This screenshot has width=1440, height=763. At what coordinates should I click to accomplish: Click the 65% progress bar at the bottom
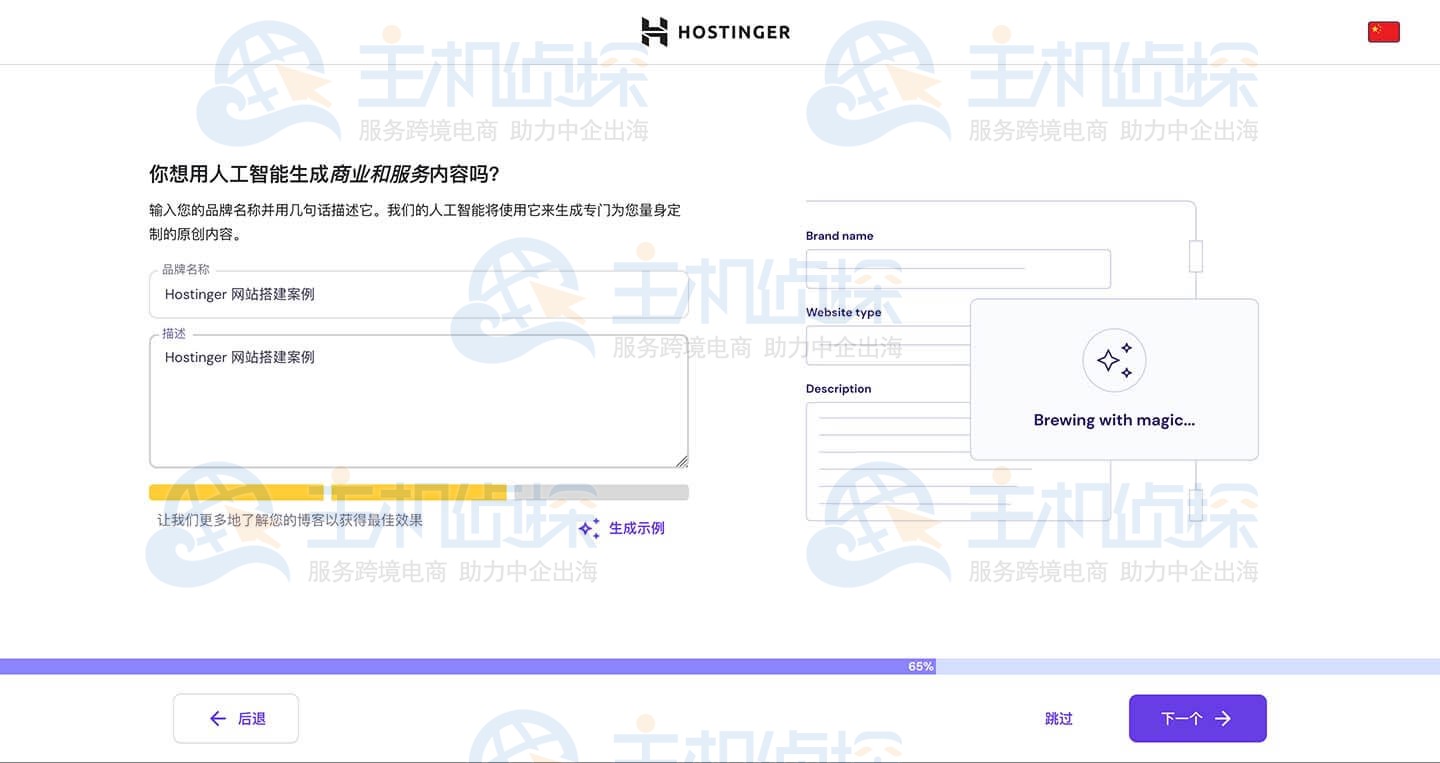(x=919, y=666)
